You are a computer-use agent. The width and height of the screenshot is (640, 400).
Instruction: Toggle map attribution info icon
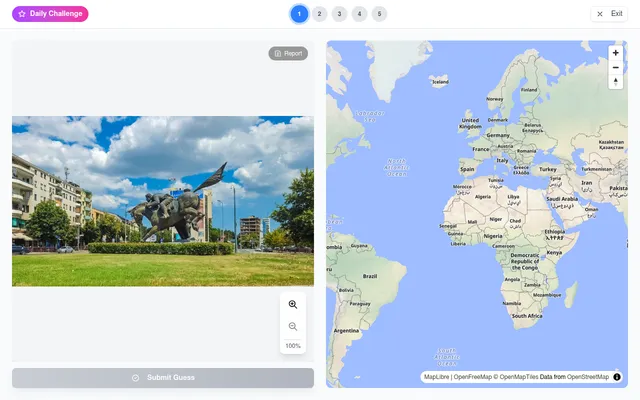[x=617, y=377]
